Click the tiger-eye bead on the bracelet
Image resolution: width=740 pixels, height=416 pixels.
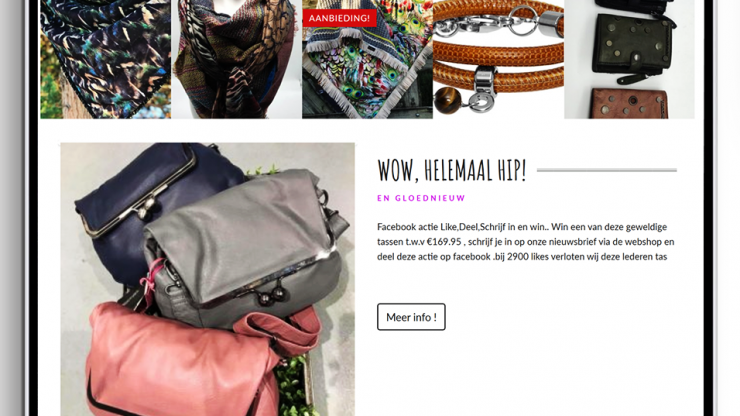(x=447, y=100)
